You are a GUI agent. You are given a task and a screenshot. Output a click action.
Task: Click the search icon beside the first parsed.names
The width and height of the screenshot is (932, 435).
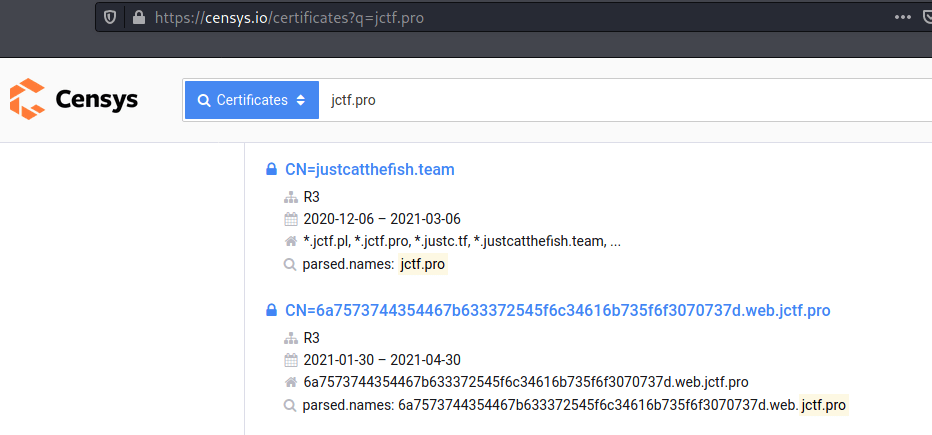(291, 265)
